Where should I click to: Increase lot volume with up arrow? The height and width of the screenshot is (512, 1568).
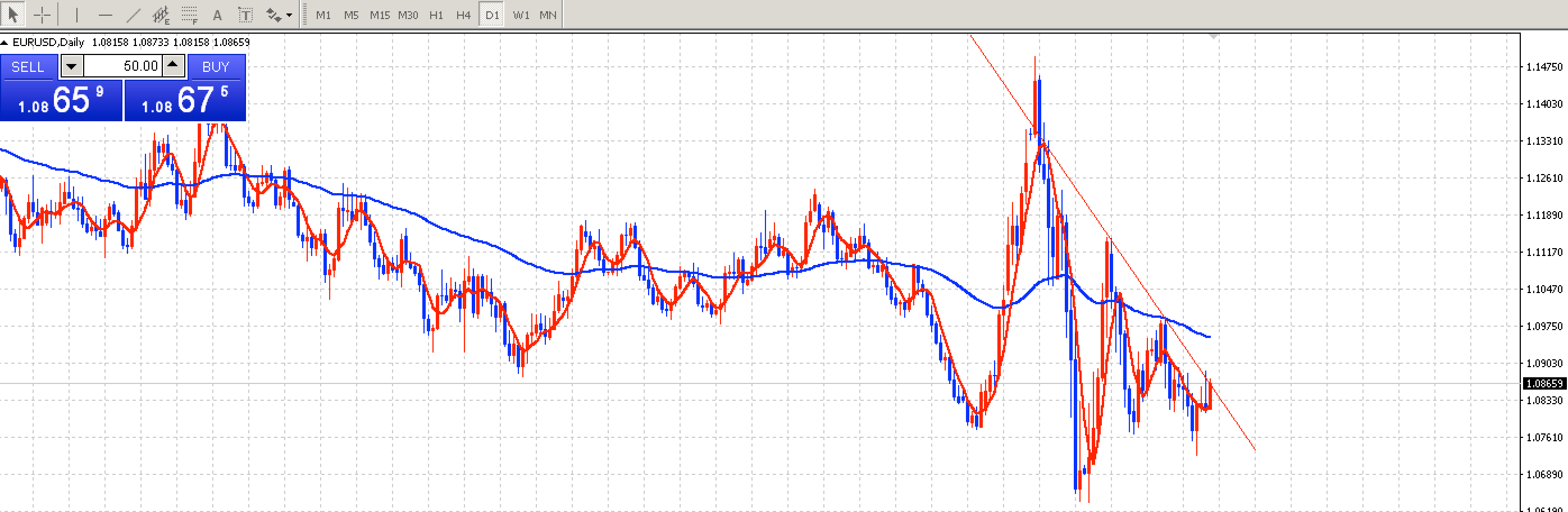173,65
